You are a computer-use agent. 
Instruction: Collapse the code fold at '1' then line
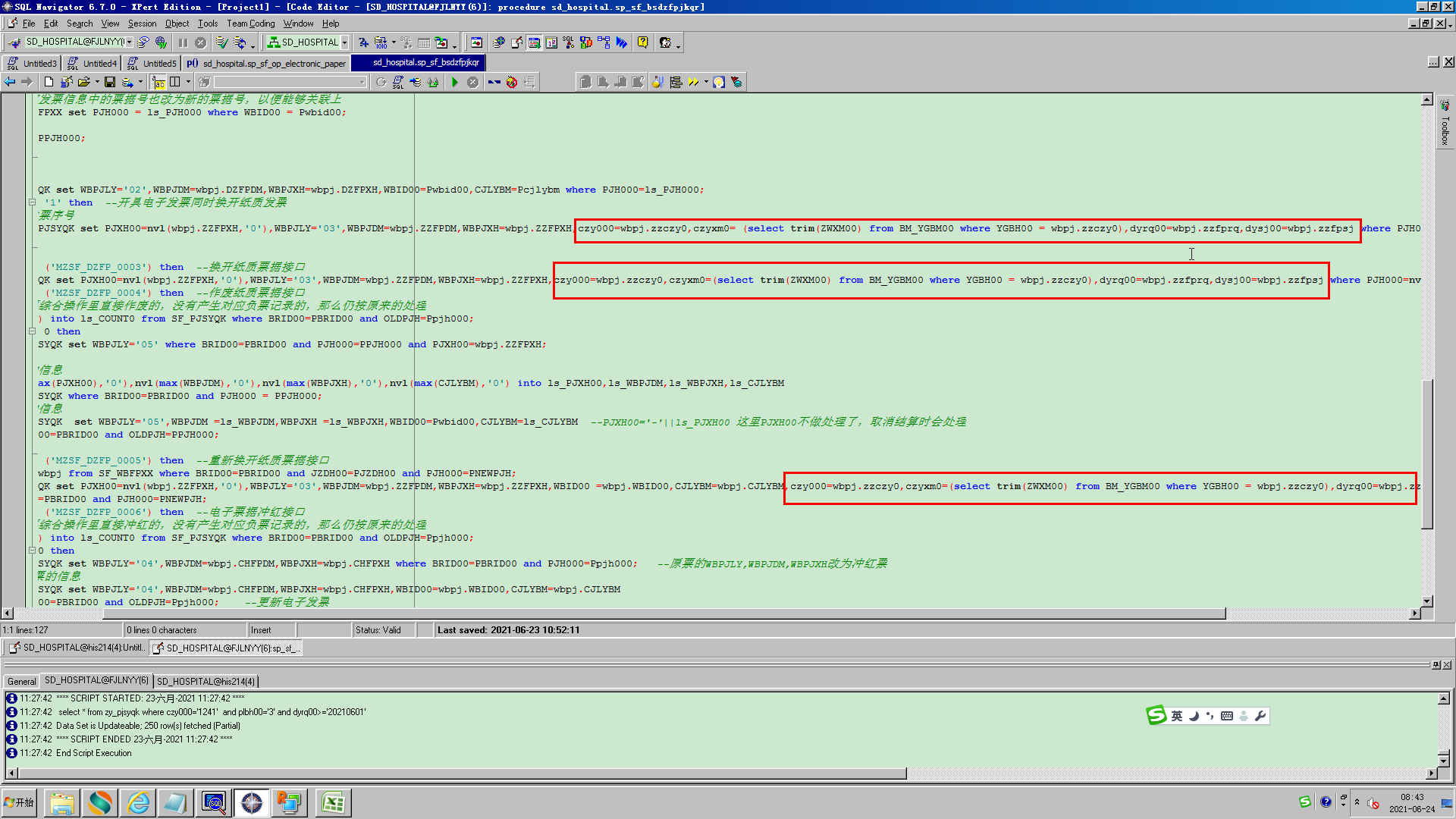pyautogui.click(x=32, y=202)
